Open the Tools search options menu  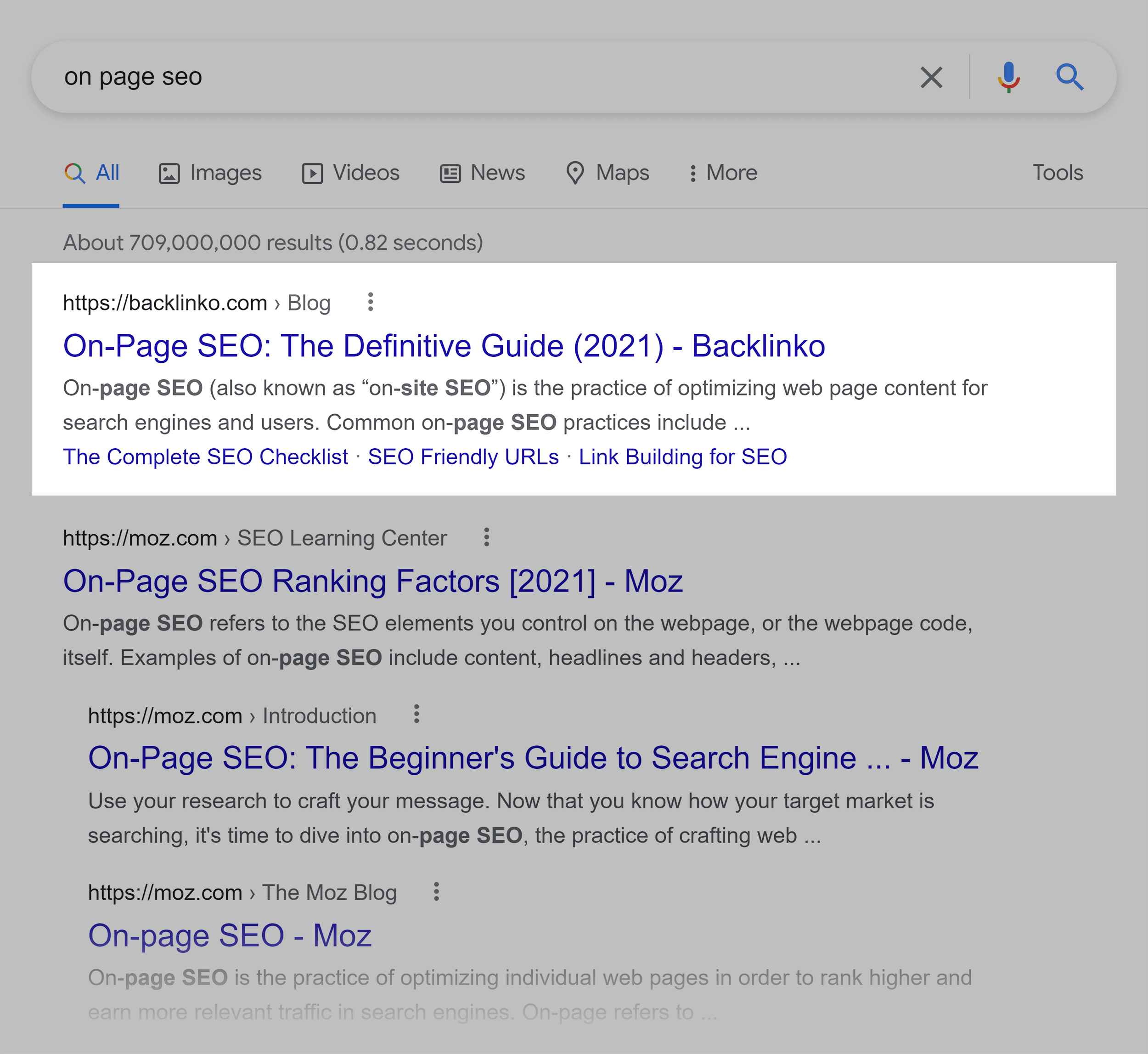click(1057, 173)
